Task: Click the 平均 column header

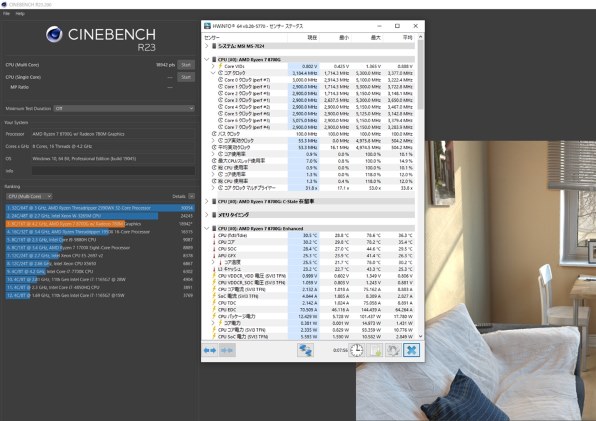Action: pos(399,38)
